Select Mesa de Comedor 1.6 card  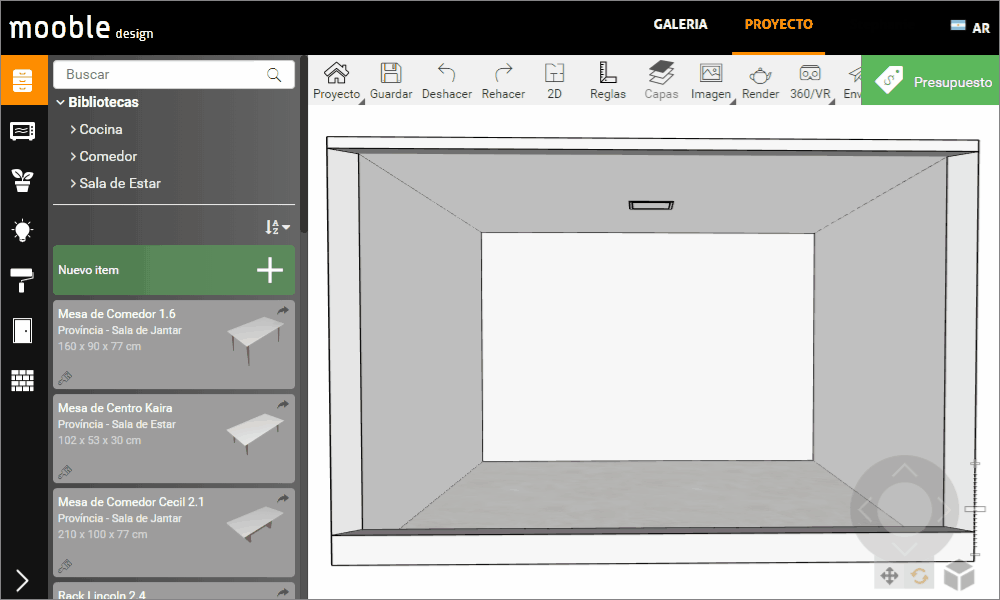(173, 344)
